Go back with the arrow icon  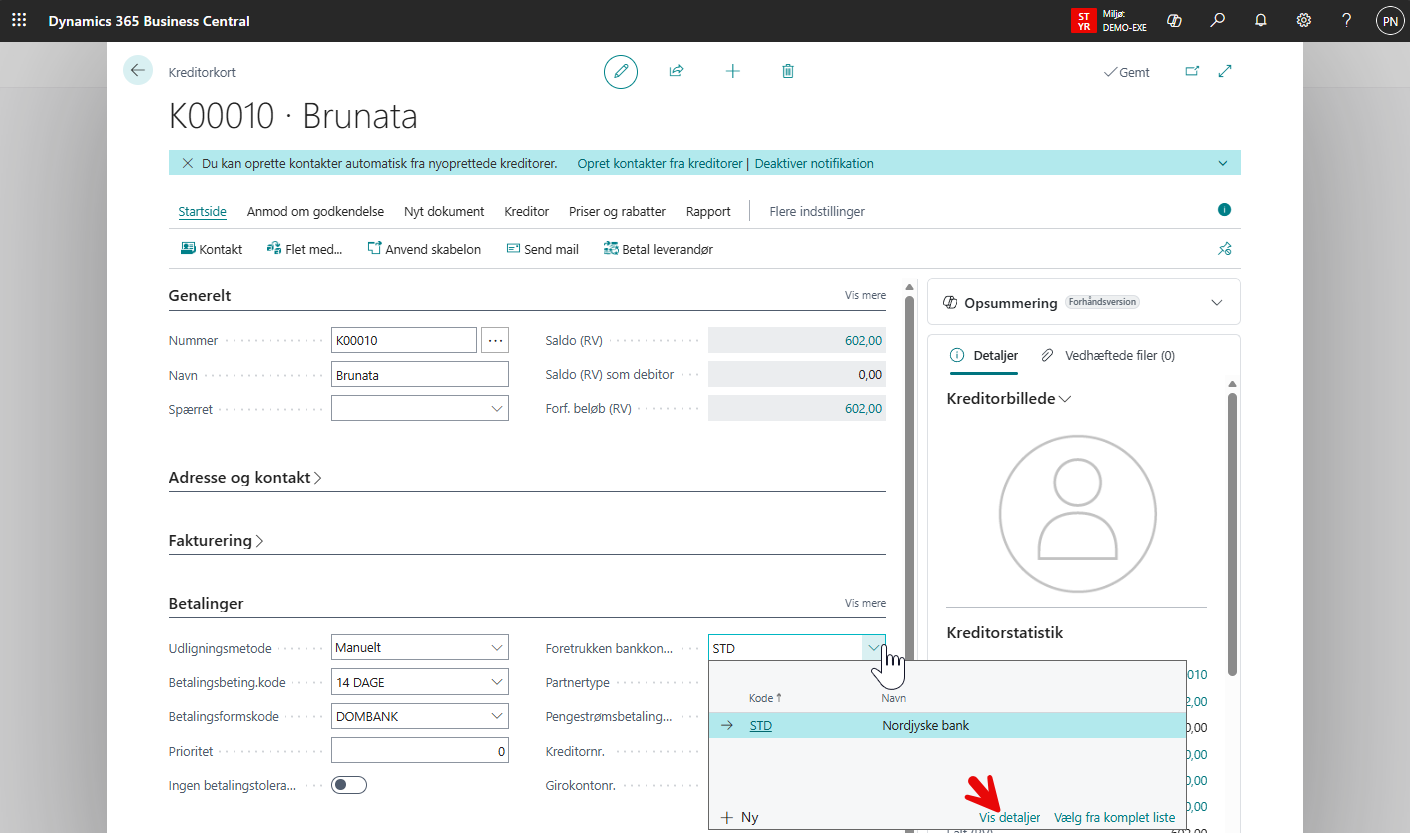[138, 71]
